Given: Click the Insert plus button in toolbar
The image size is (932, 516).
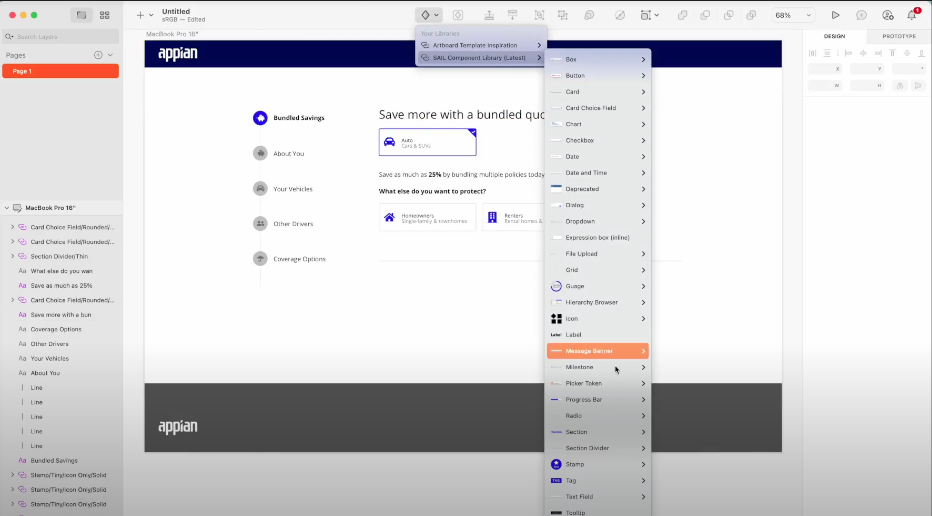Looking at the screenshot, I should coord(140,15).
